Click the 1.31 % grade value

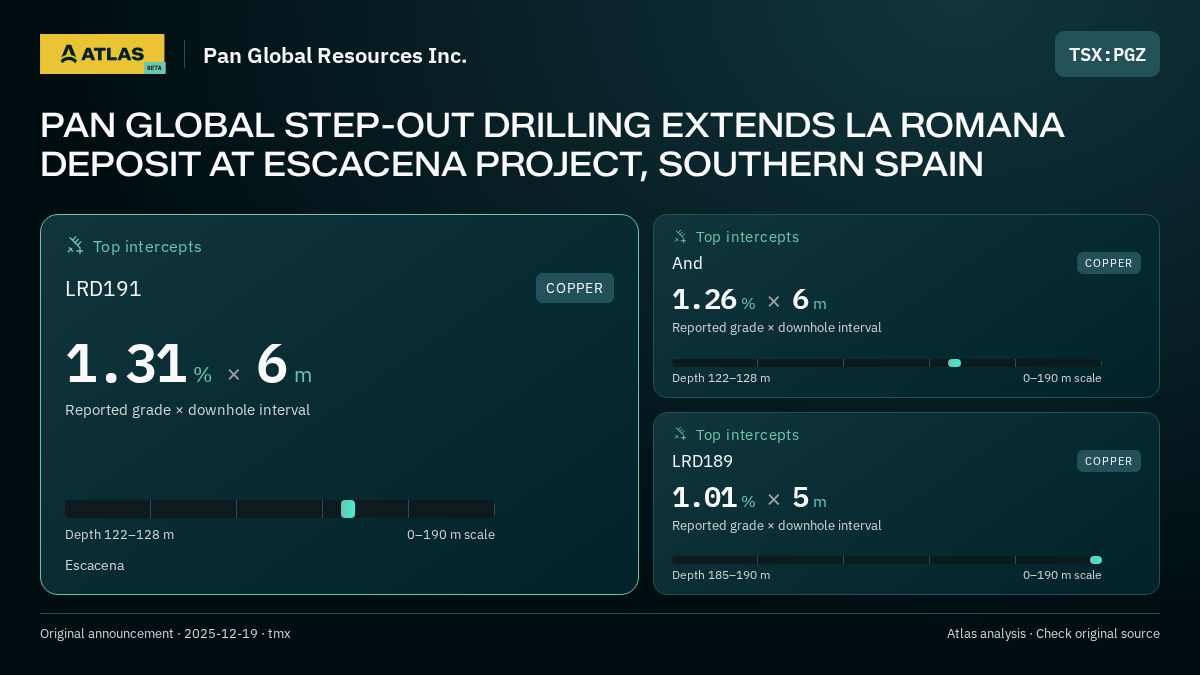[x=138, y=365]
